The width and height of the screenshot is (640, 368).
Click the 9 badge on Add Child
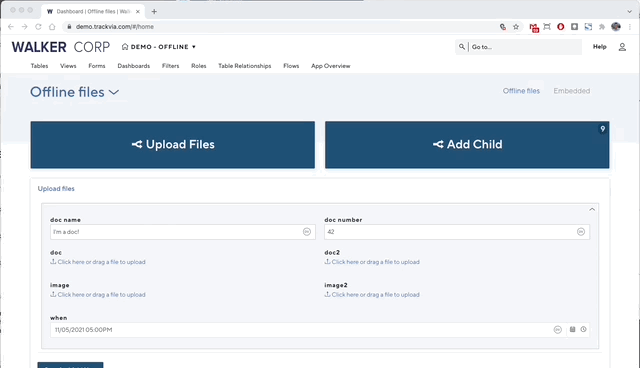click(602, 129)
